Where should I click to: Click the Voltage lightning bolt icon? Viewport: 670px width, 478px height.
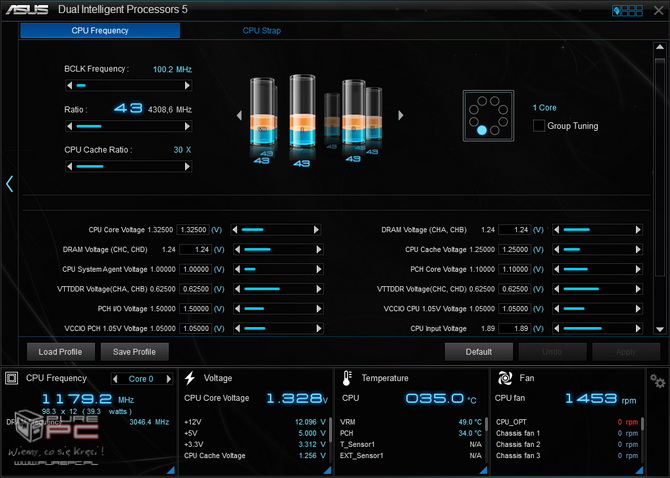(190, 378)
